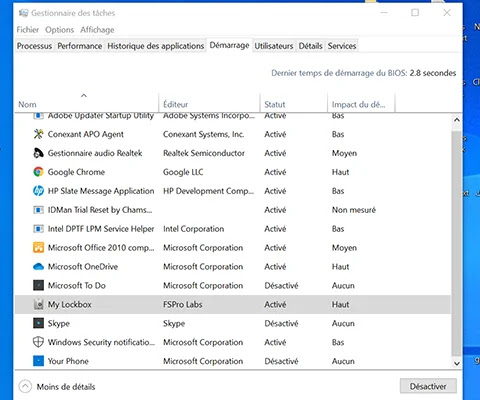Sort by the Éditeur column header
The height and width of the screenshot is (400, 480).
(x=209, y=103)
